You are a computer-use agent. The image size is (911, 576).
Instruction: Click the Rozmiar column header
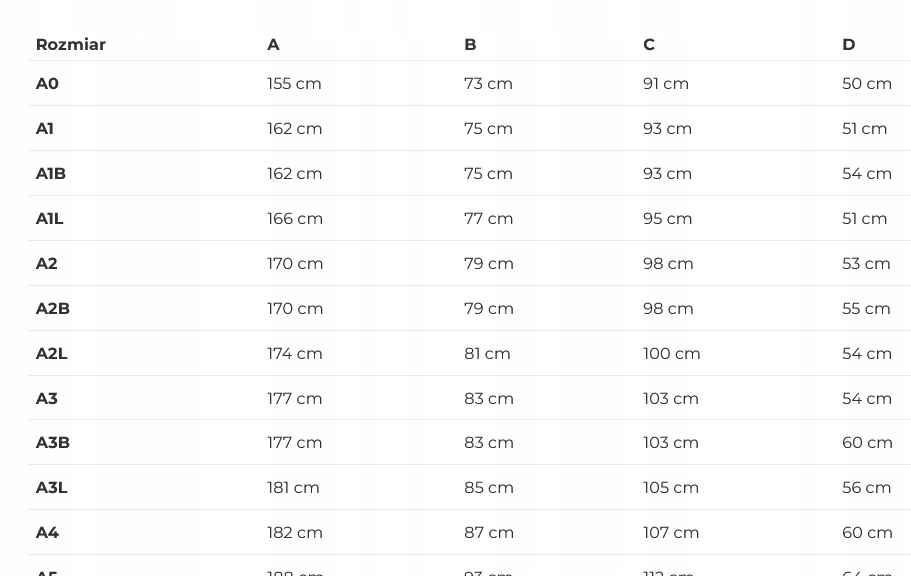pyautogui.click(x=70, y=44)
